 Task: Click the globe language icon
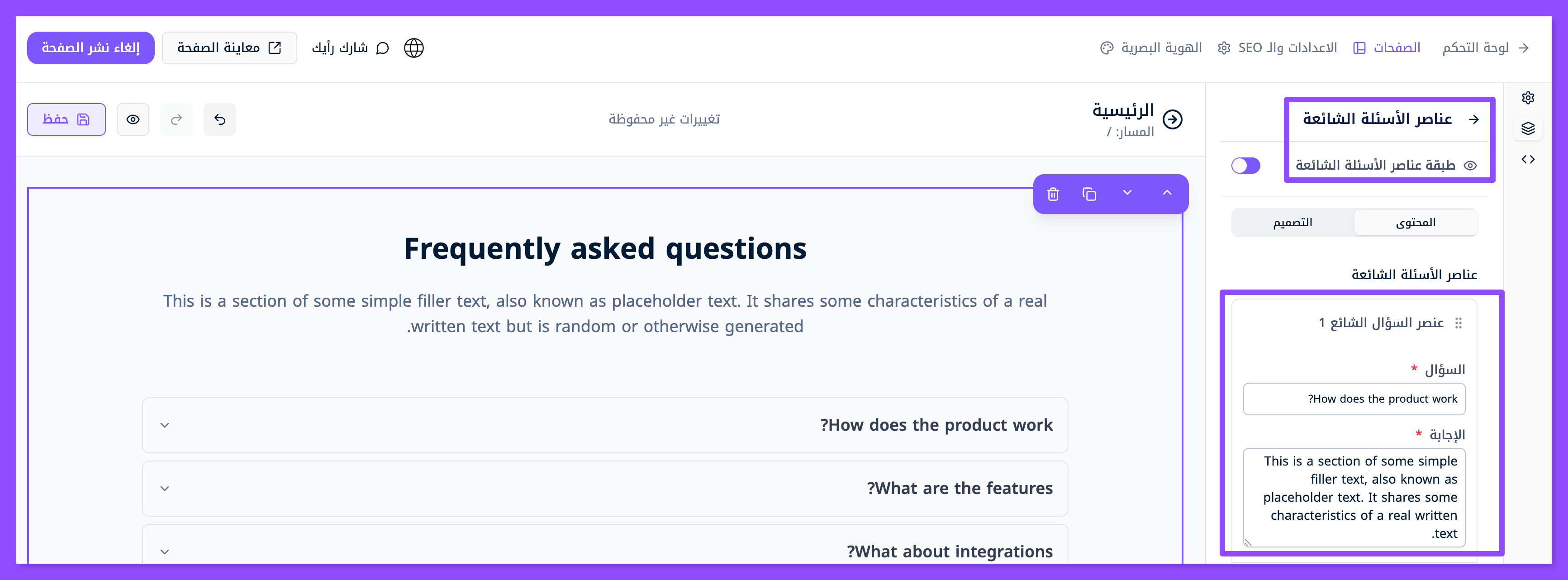click(414, 48)
